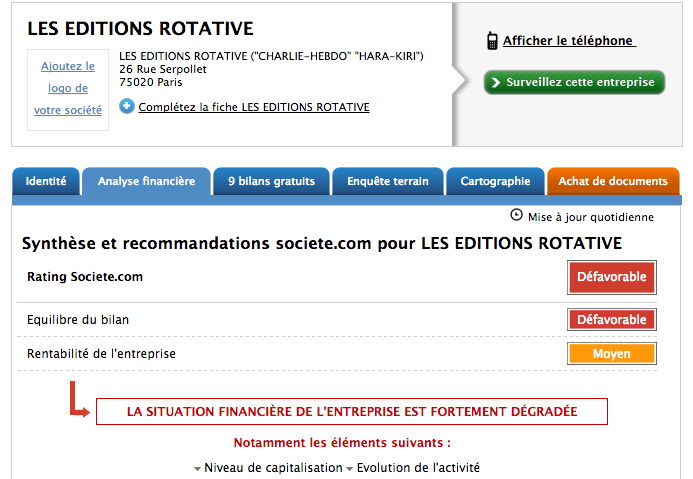Open the Identité tab

coord(46,181)
